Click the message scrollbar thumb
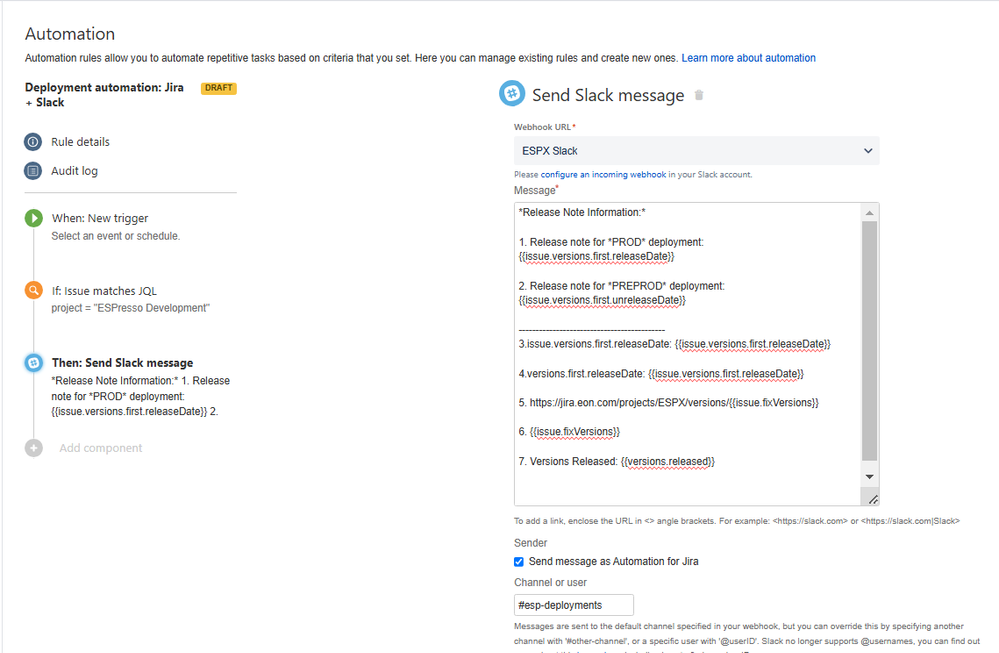 tap(870, 341)
